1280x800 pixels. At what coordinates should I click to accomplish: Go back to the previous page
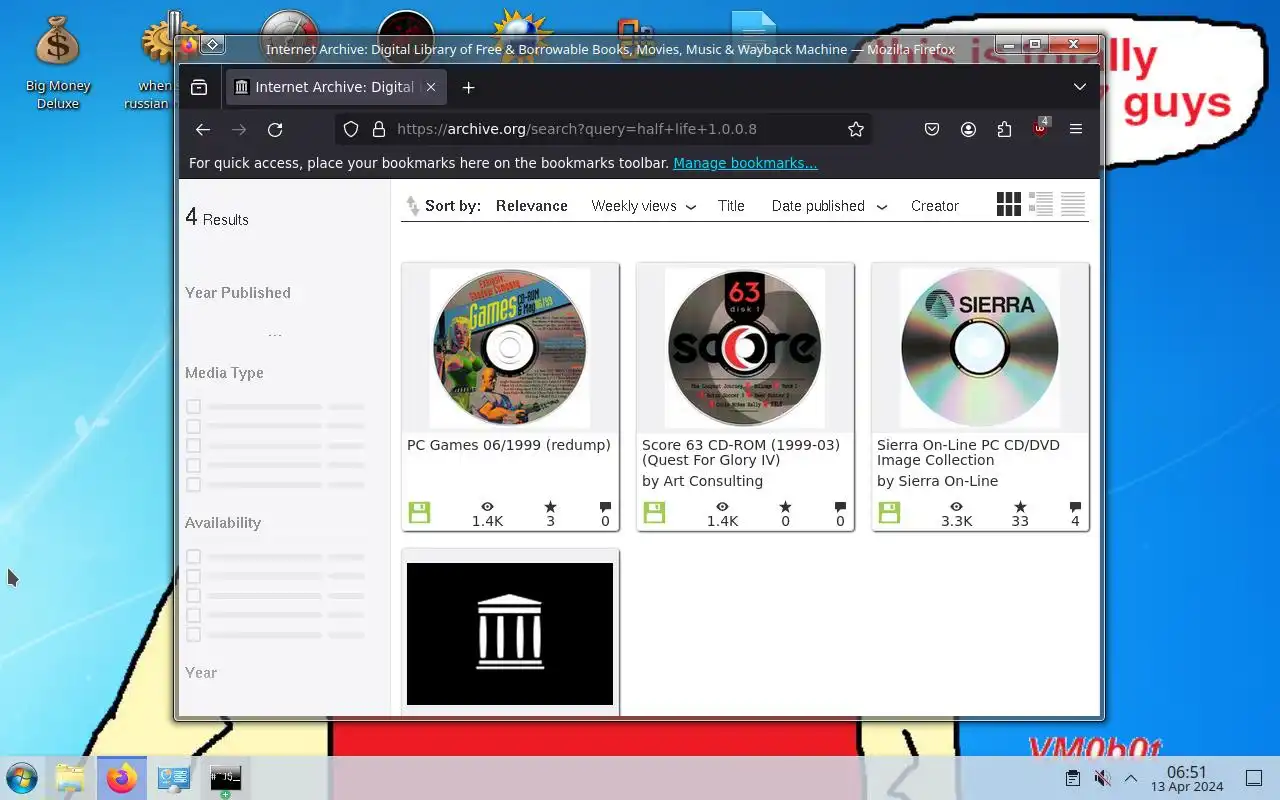(x=203, y=129)
